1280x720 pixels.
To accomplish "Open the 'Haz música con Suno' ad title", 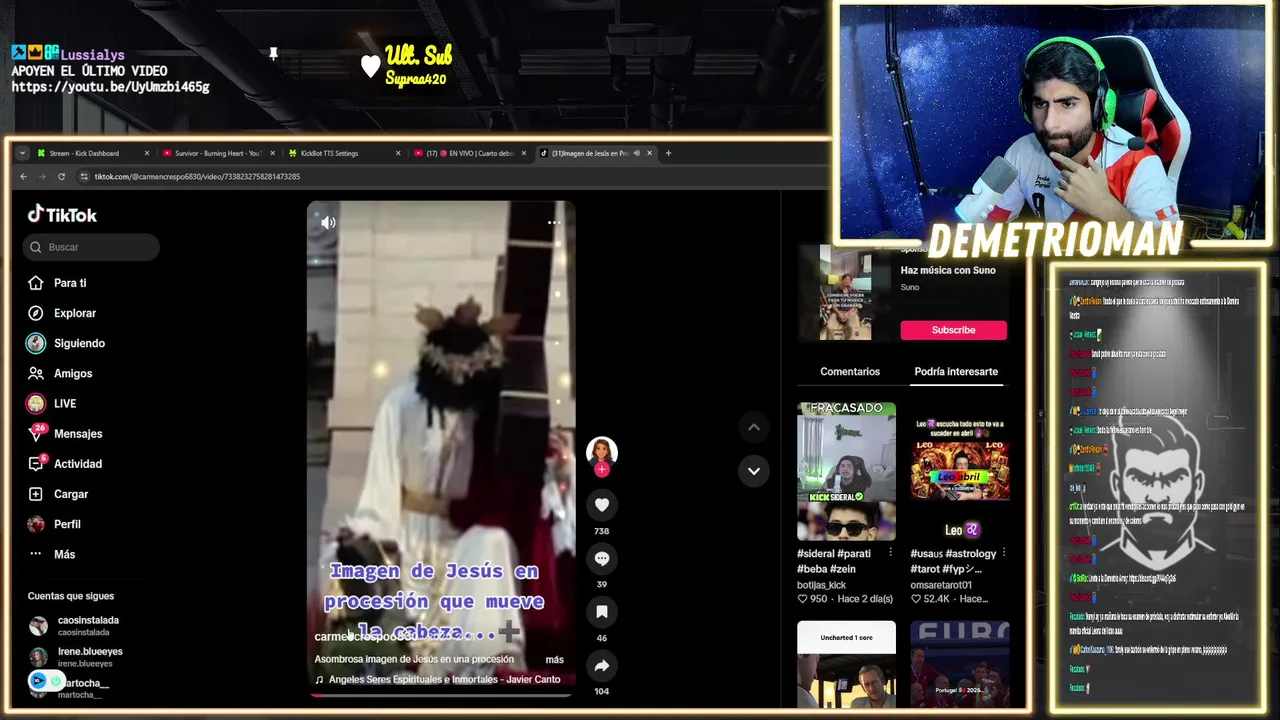I will (948, 270).
